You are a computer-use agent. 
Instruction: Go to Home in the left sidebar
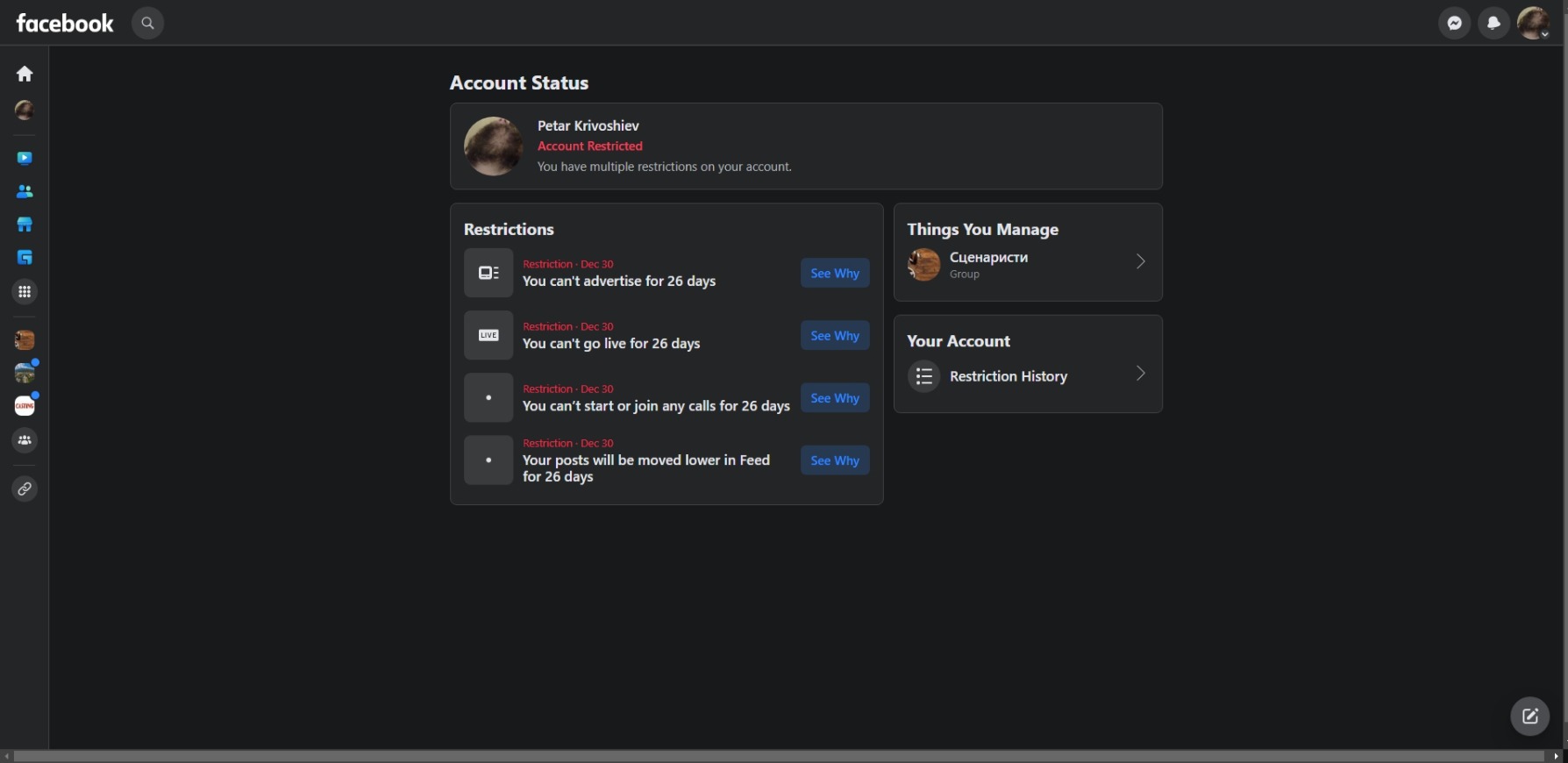click(x=25, y=74)
